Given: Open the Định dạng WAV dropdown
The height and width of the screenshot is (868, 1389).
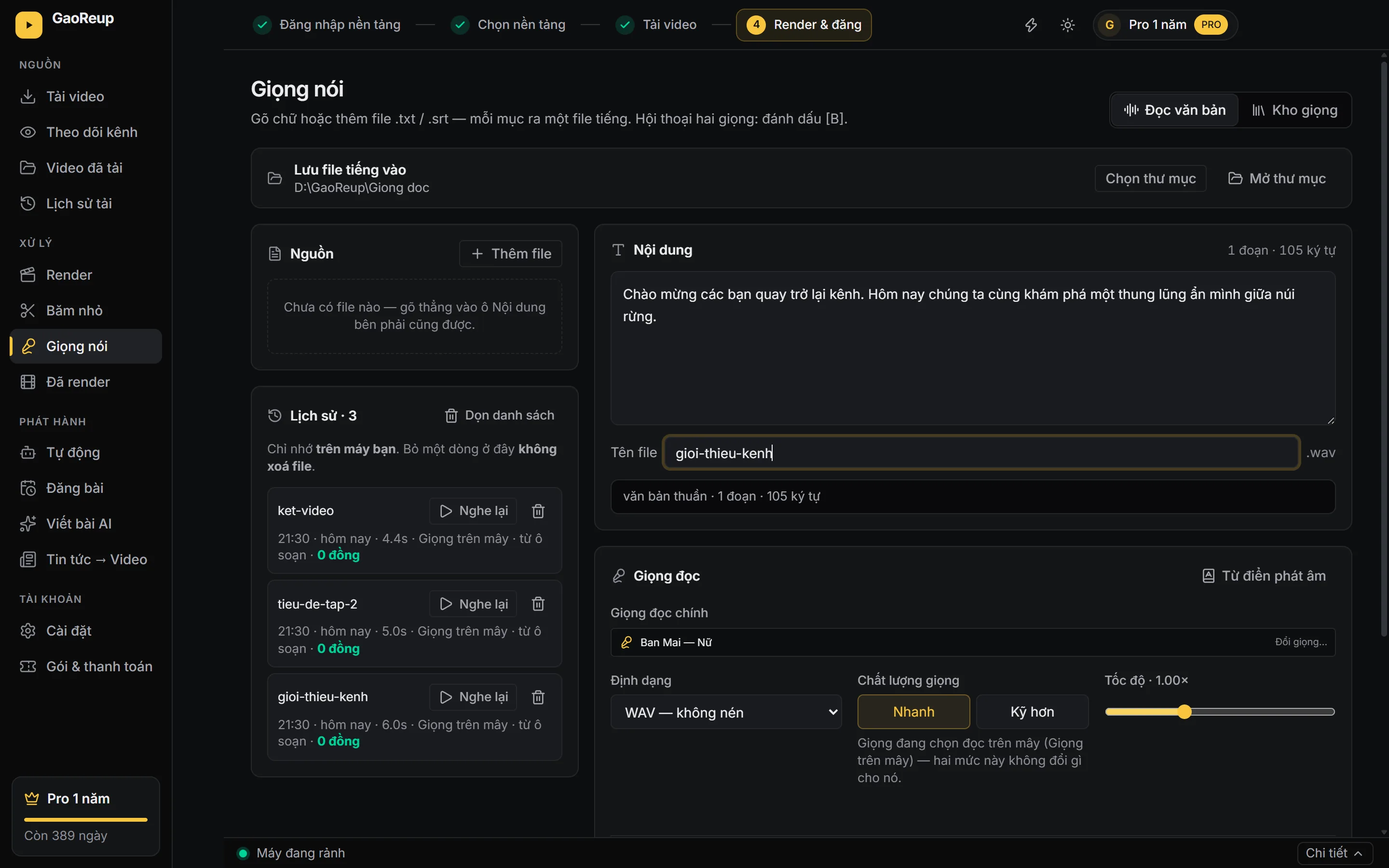Looking at the screenshot, I should [726, 712].
